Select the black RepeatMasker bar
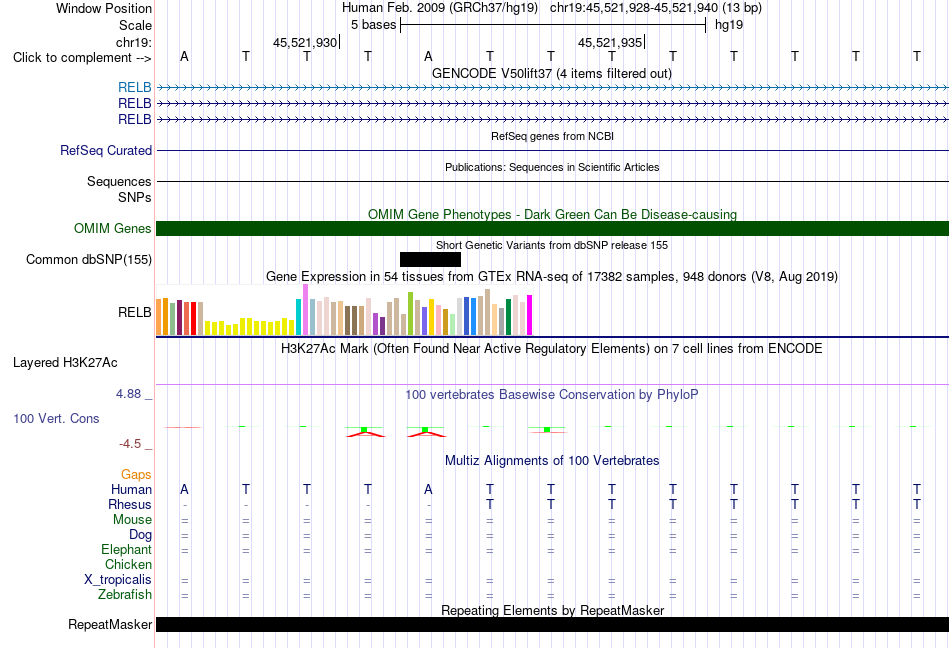The height and width of the screenshot is (648, 950). pyautogui.click(x=552, y=624)
